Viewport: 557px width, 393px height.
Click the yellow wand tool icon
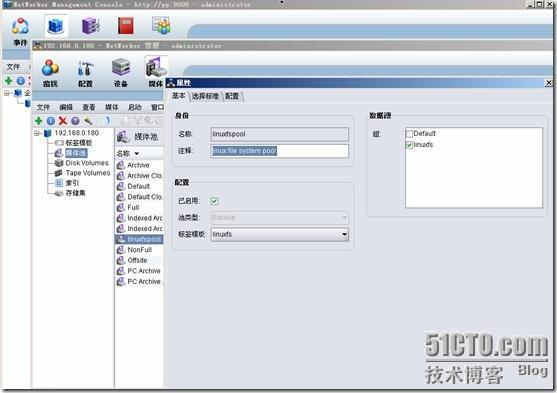(88, 121)
